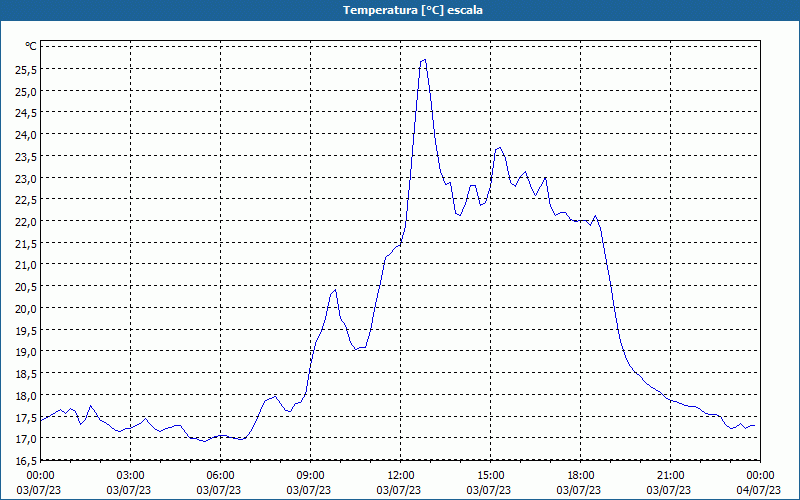The image size is (800, 500).
Task: Select the 25,0 value on the temperature axis
Action: point(26,92)
